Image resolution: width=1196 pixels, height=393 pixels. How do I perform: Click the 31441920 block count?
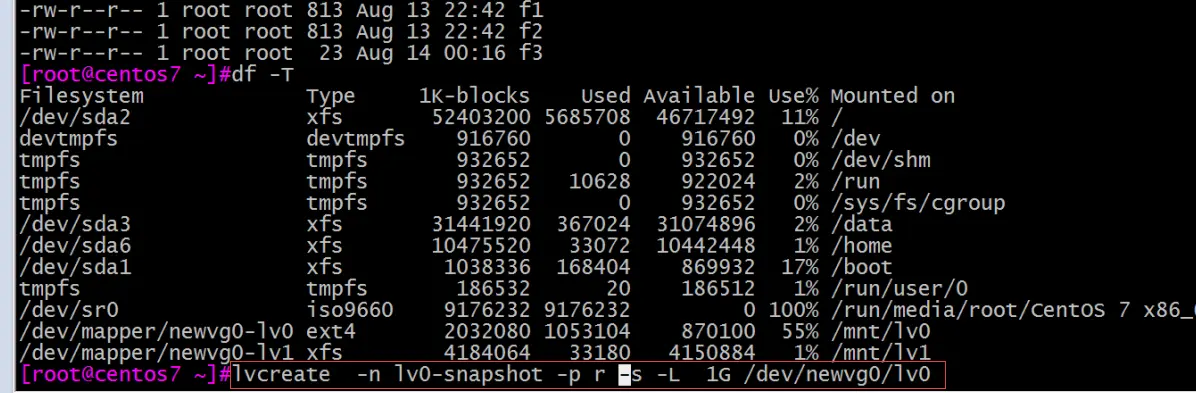(480, 224)
